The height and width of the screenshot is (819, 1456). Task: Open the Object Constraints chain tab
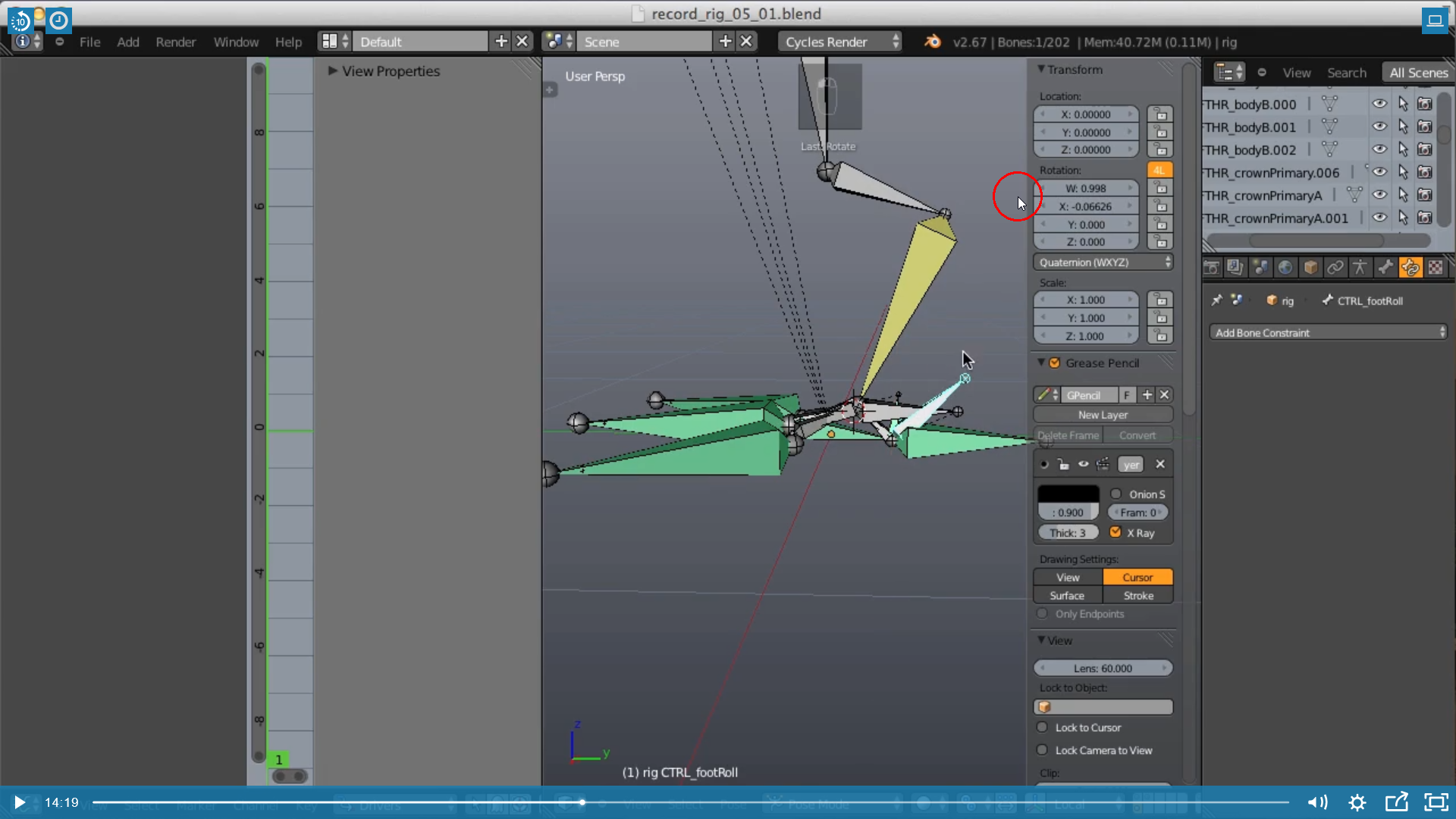click(1335, 268)
